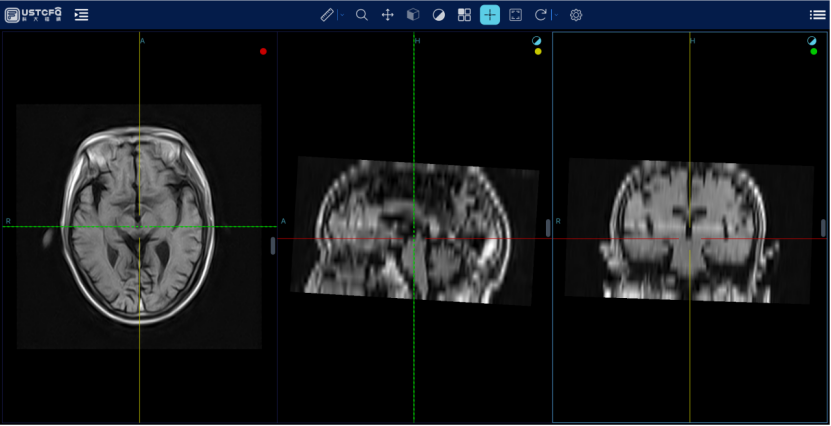Open the measurement tool dropdown arrow
Viewport: 831px width, 426px height.
pos(342,15)
